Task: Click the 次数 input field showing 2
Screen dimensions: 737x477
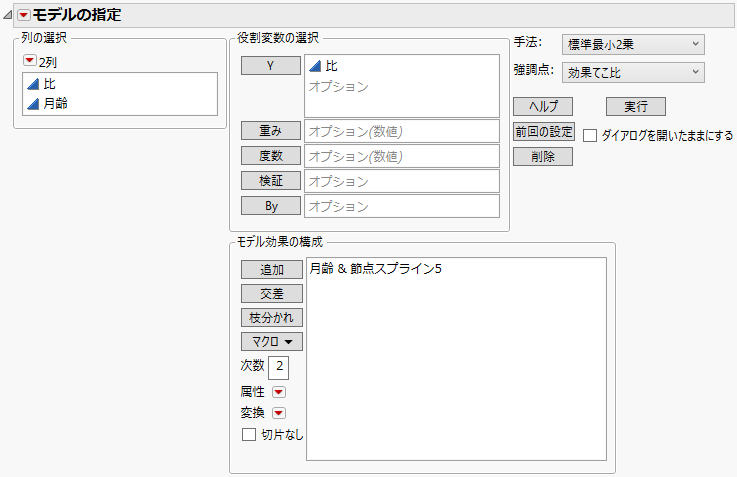Action: [278, 367]
